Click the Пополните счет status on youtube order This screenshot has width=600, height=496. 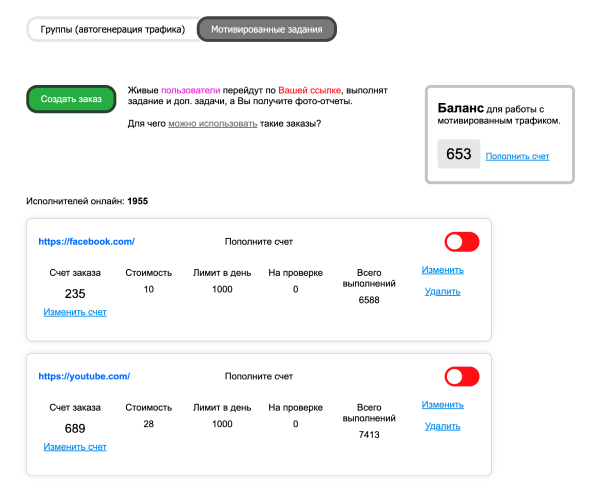[259, 377]
